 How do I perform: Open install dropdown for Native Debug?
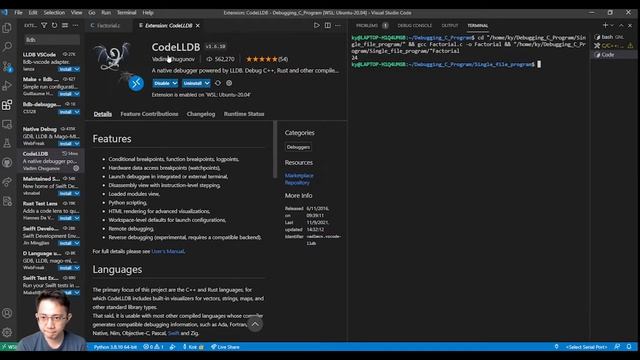pos(77,144)
